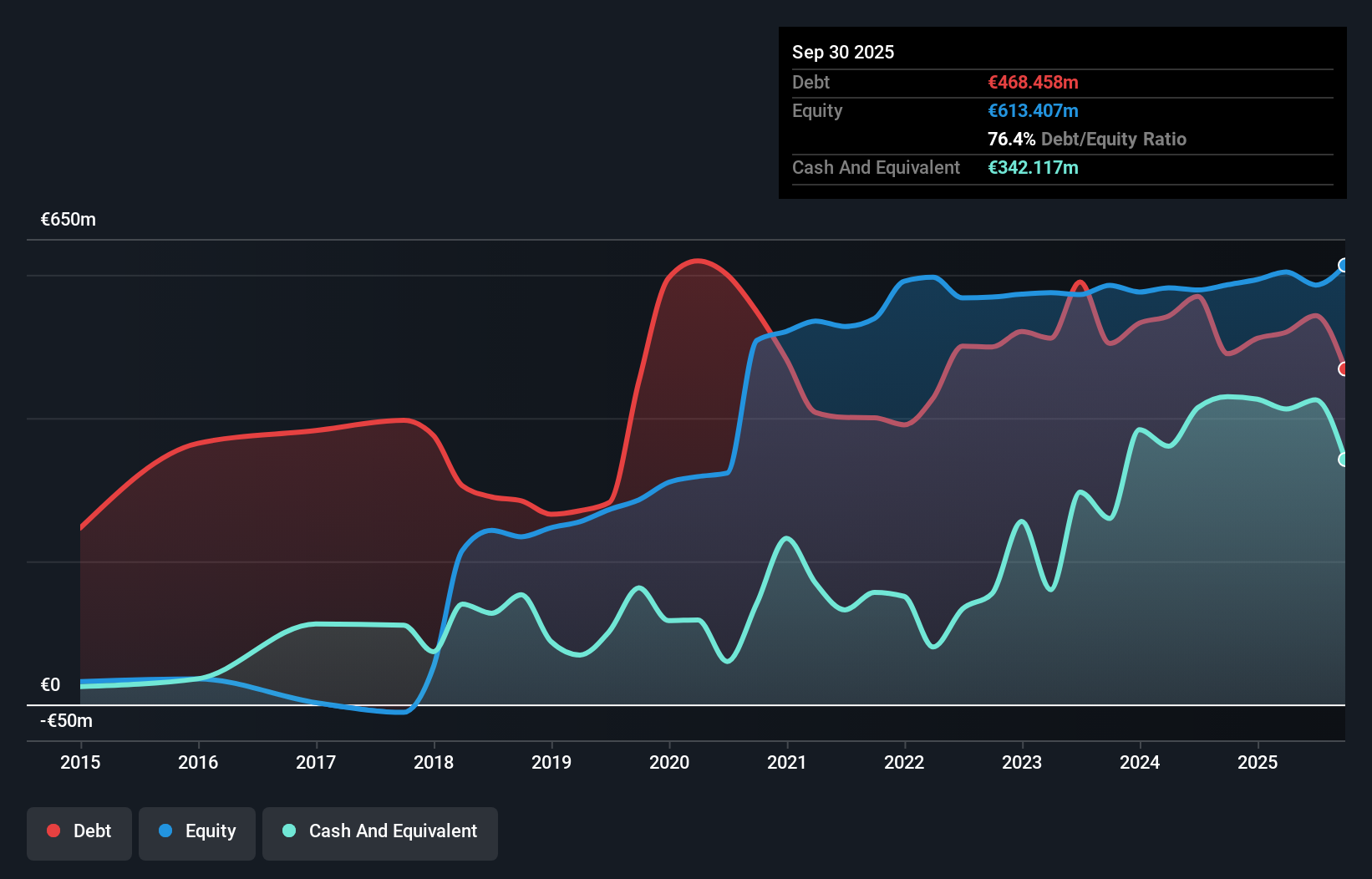Click the teal Cash endpoint marker on the chart
Image resolution: width=1372 pixels, height=879 pixels.
click(x=1344, y=459)
